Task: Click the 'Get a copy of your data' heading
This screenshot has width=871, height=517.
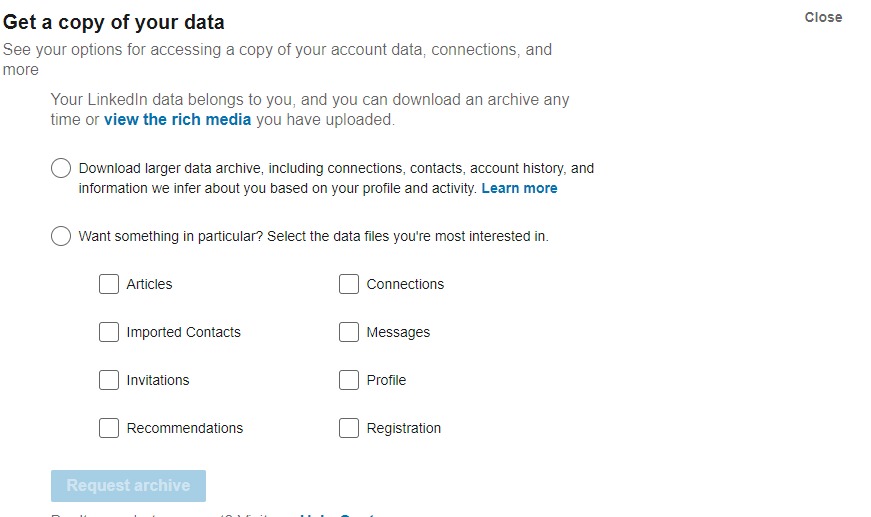Action: pyautogui.click(x=114, y=22)
